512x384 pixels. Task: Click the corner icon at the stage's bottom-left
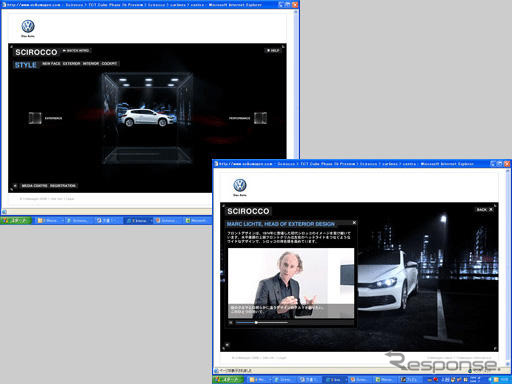(x=227, y=345)
